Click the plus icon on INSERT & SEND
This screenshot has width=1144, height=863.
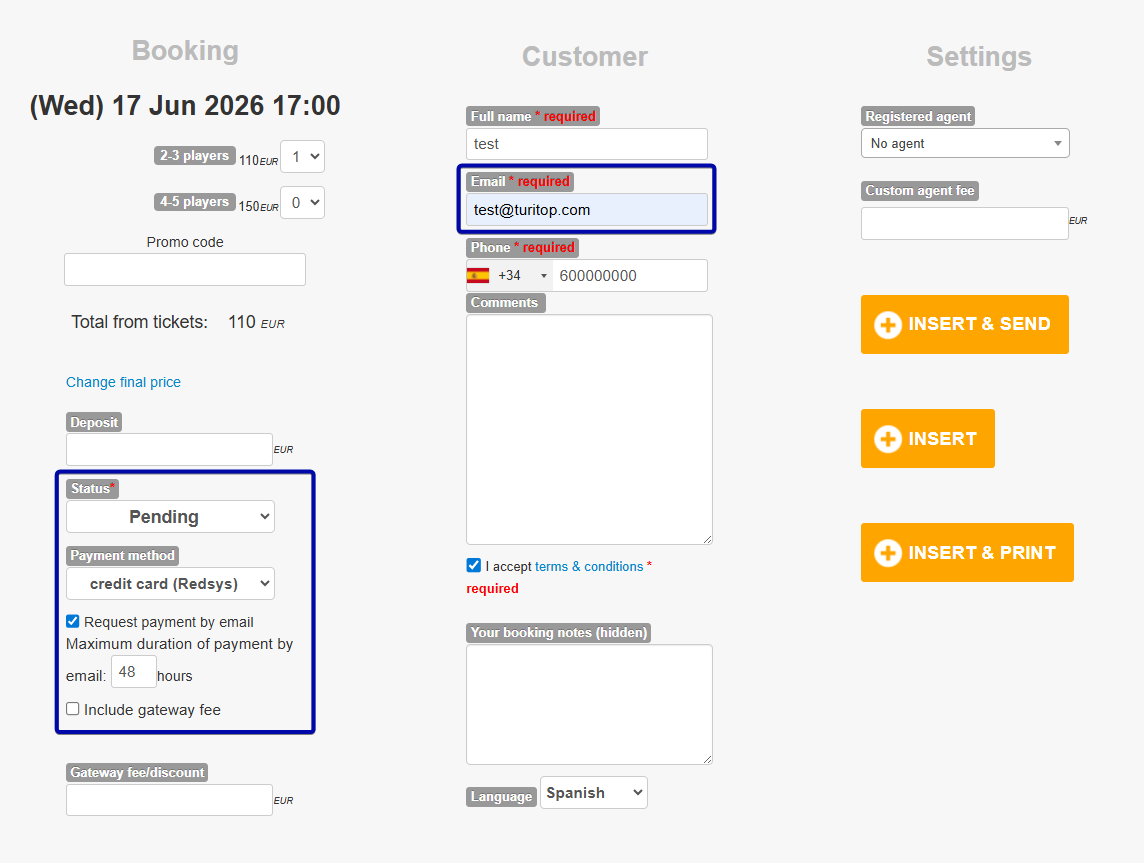click(888, 325)
